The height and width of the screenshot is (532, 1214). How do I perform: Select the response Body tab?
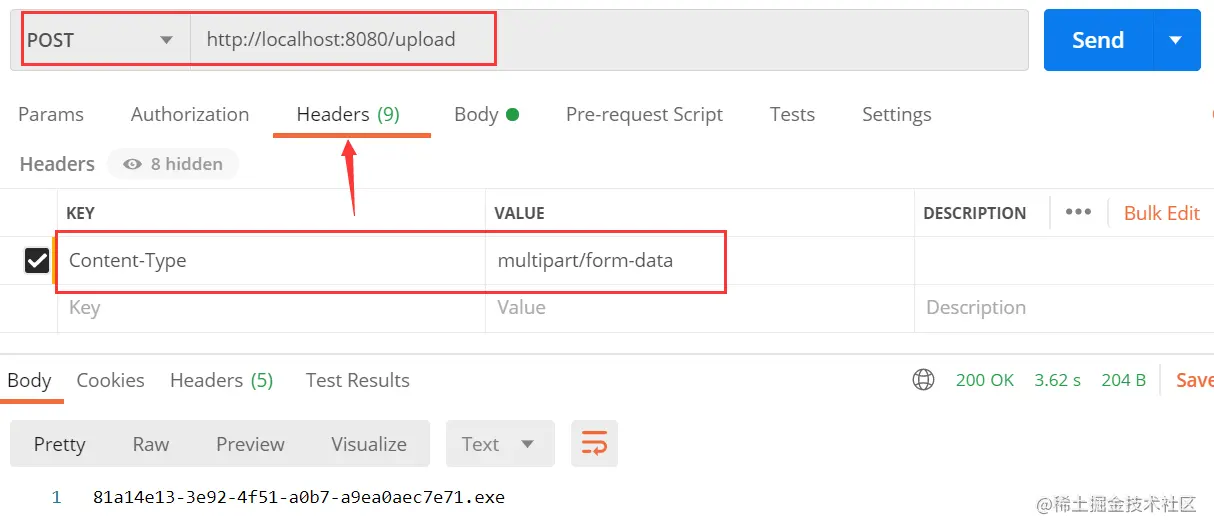tap(29, 380)
